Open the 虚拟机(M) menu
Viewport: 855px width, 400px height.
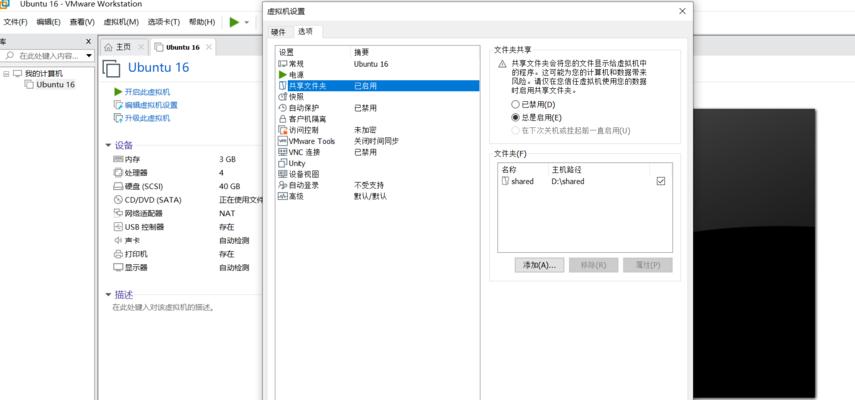point(121,22)
